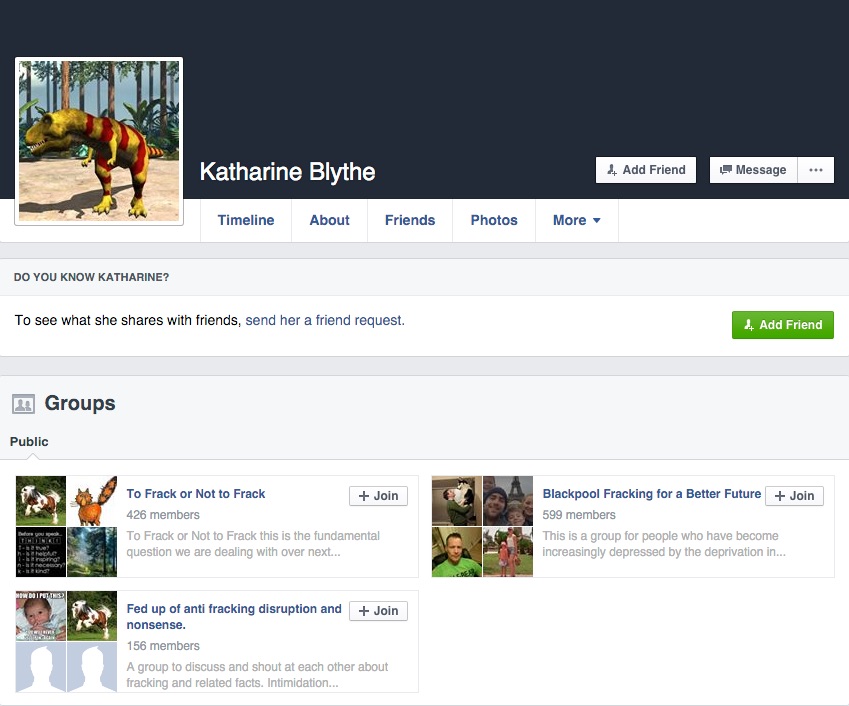Join the Fed up of anti fracking group
This screenshot has height=706, width=849.
(378, 611)
